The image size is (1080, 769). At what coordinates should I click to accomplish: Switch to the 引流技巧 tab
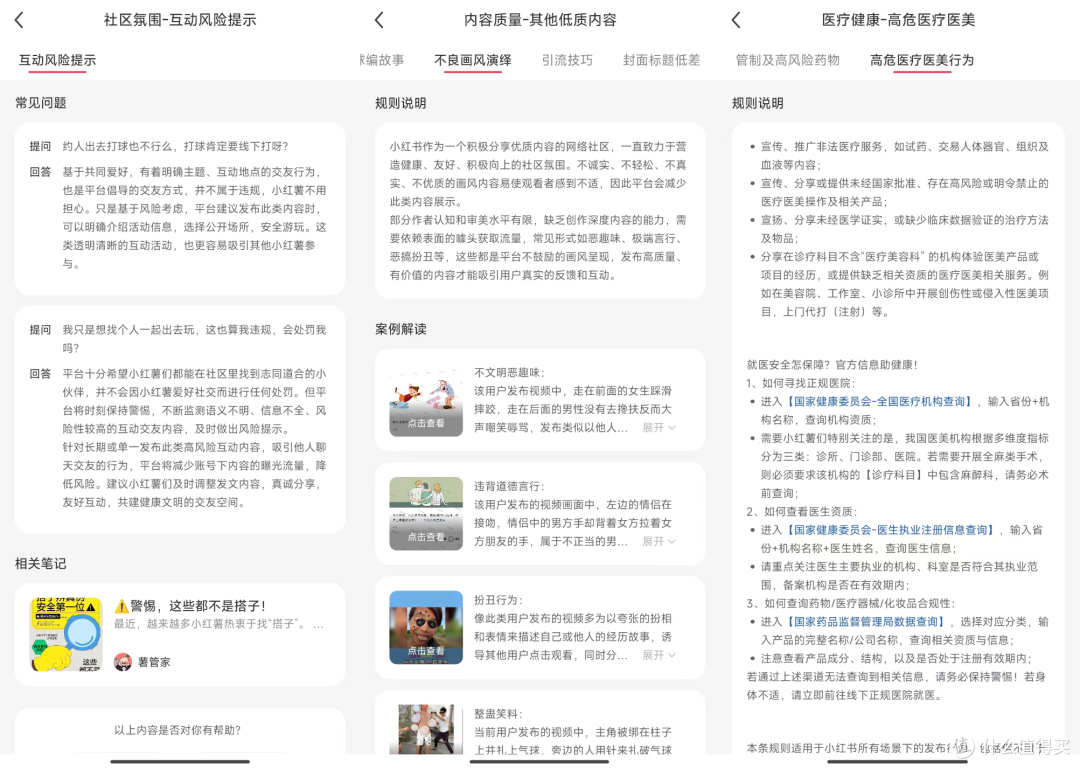tap(567, 60)
